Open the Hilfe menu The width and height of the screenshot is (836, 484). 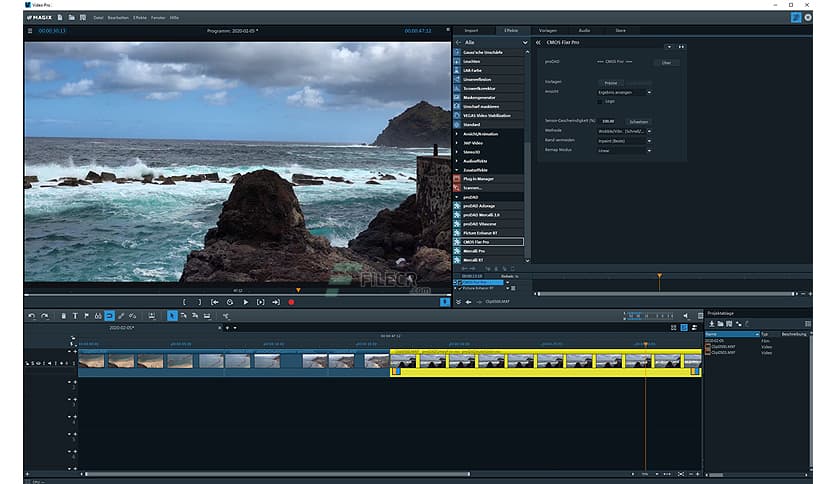(174, 18)
